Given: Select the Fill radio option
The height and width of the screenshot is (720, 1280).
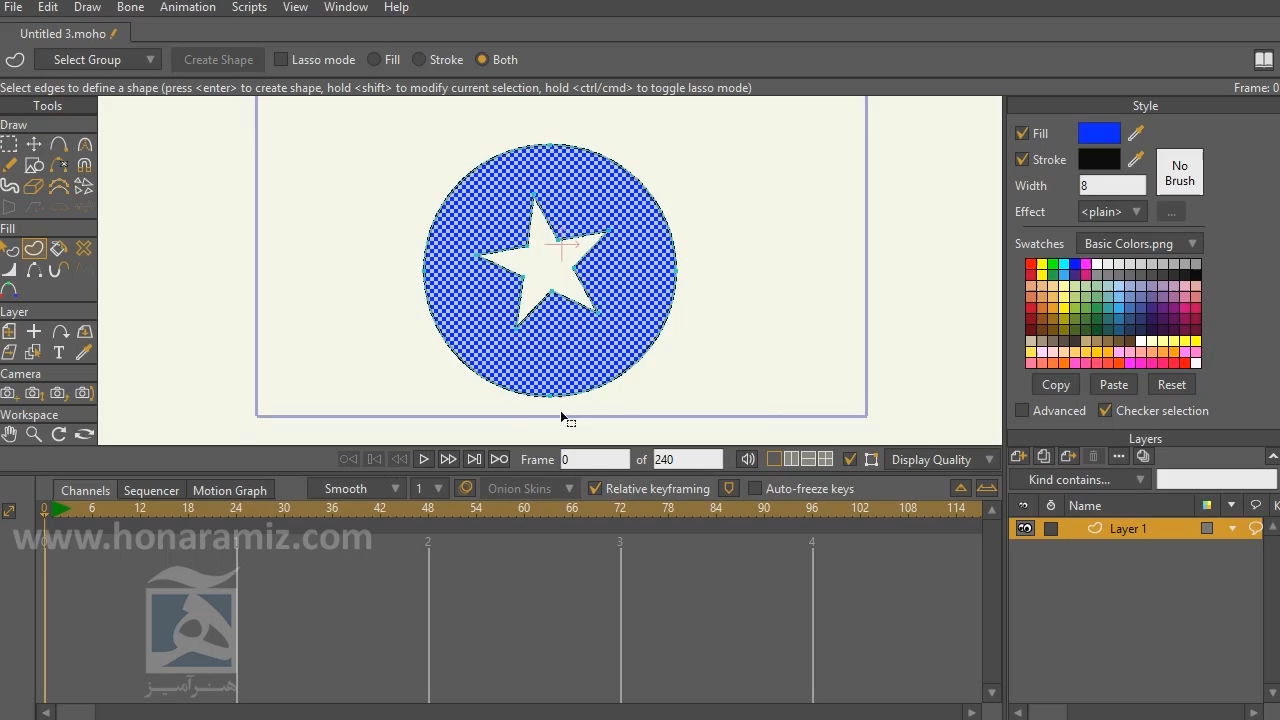Looking at the screenshot, I should 375,60.
